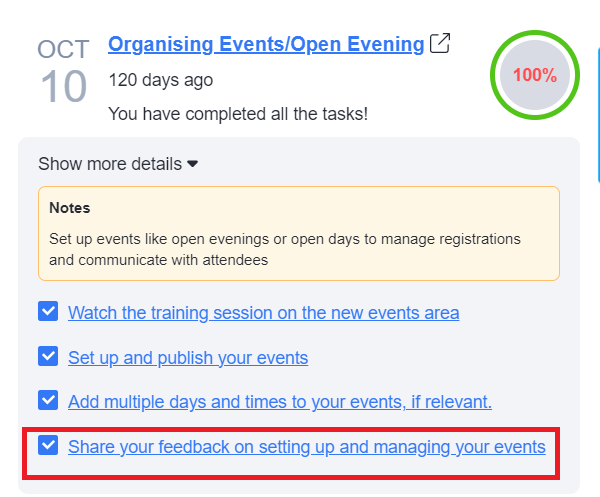Click the day number 10 of the date

[x=64, y=88]
